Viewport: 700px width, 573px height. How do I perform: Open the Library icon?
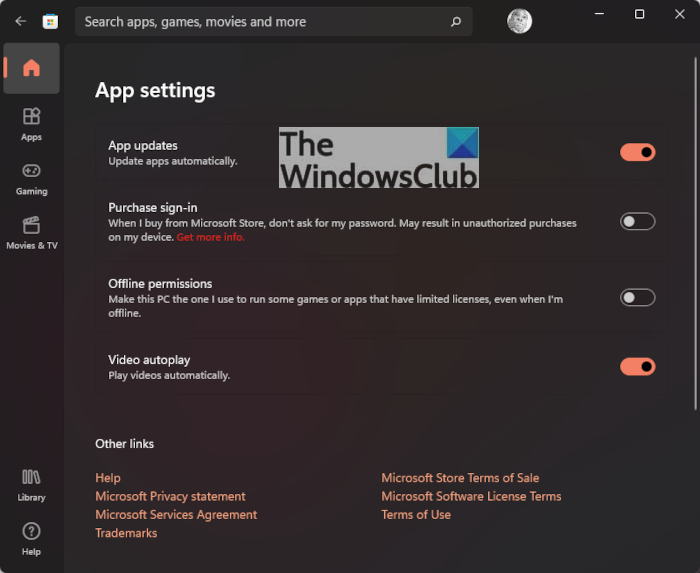[31, 478]
